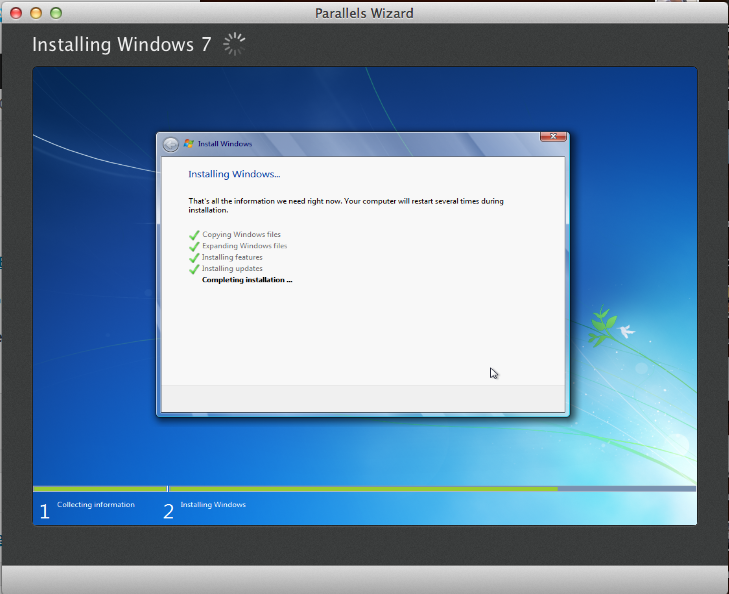The height and width of the screenshot is (594, 729).
Task: Click checkmark beside Copying Windows files
Action: click(194, 235)
